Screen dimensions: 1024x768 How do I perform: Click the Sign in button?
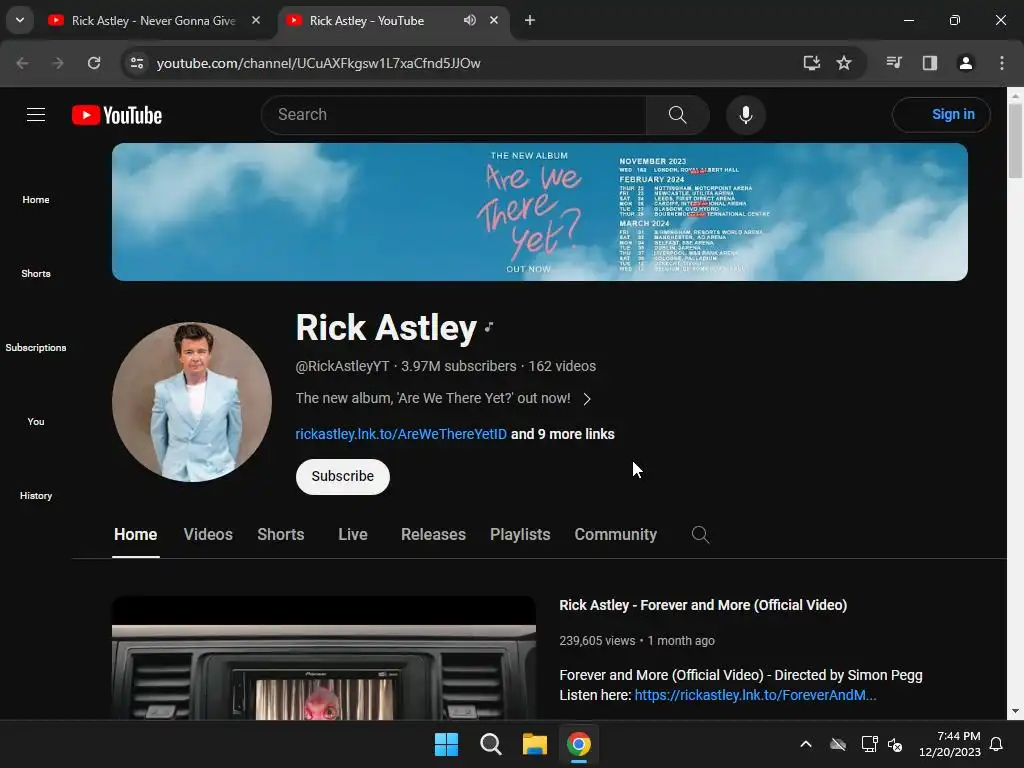coord(941,115)
